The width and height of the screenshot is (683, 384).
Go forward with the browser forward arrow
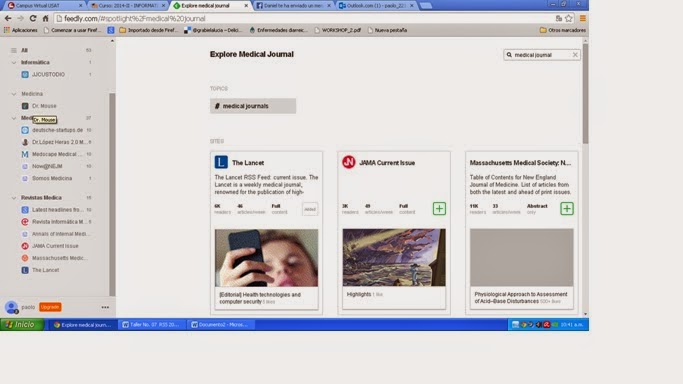pyautogui.click(x=20, y=18)
